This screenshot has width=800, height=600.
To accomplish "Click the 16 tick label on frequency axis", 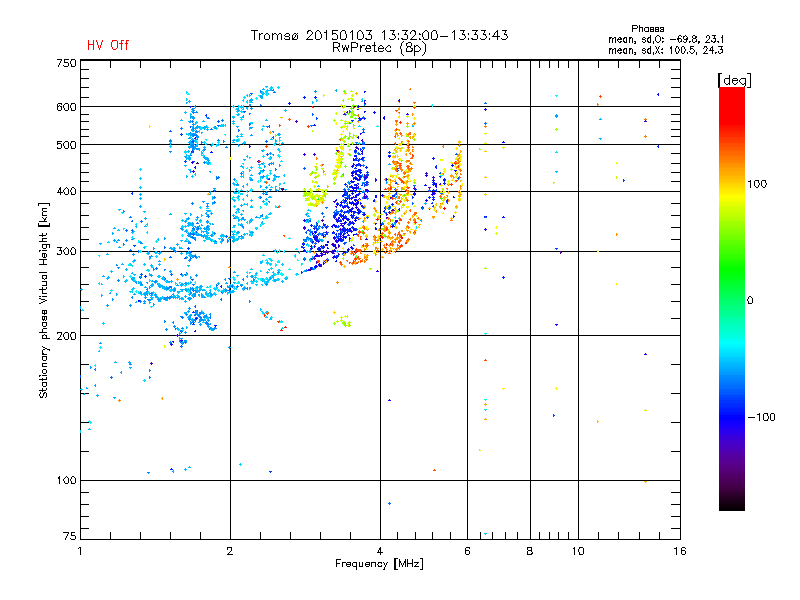I will click(680, 551).
